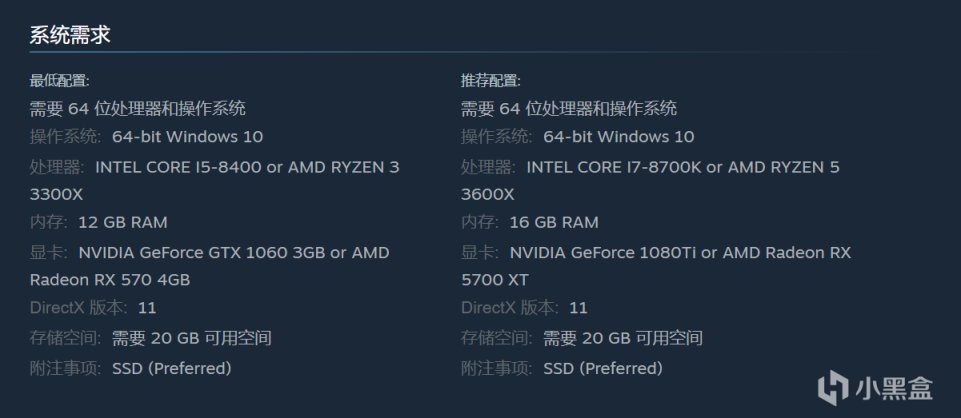
Task: Click the Intel Core i7-8700K processor line
Action: click(x=682, y=167)
